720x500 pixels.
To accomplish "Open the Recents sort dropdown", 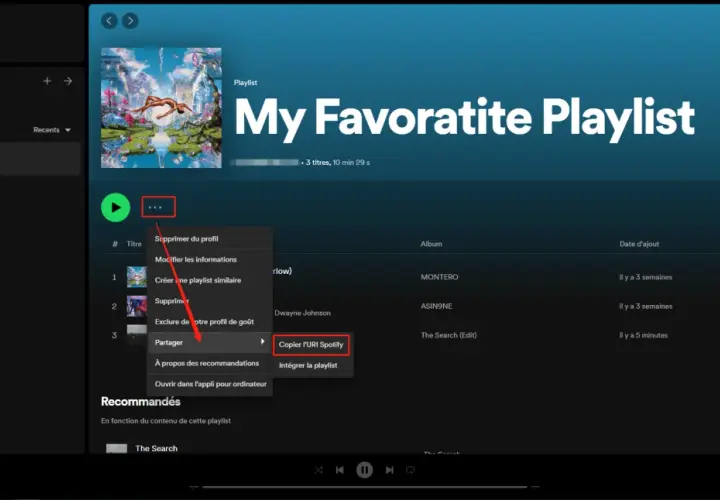I will (x=51, y=130).
